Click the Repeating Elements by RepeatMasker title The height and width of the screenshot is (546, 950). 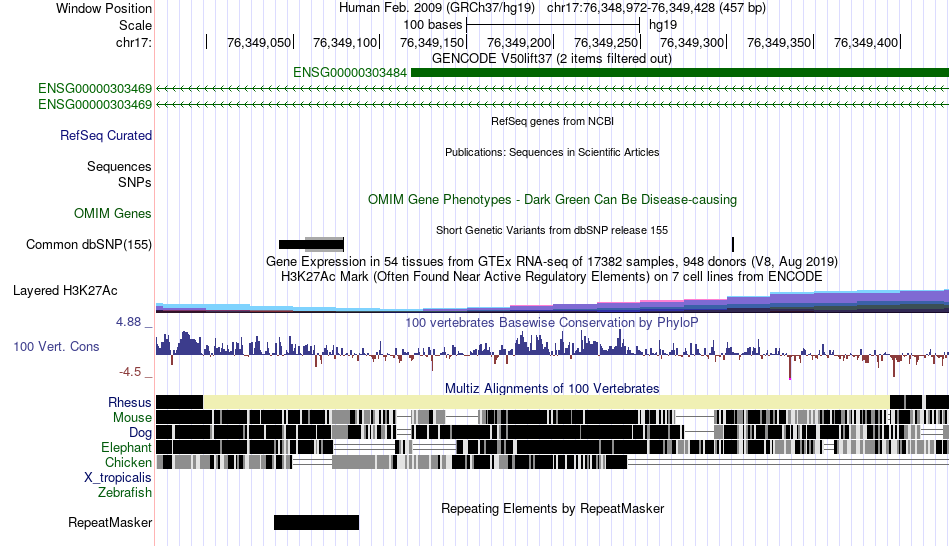553,508
